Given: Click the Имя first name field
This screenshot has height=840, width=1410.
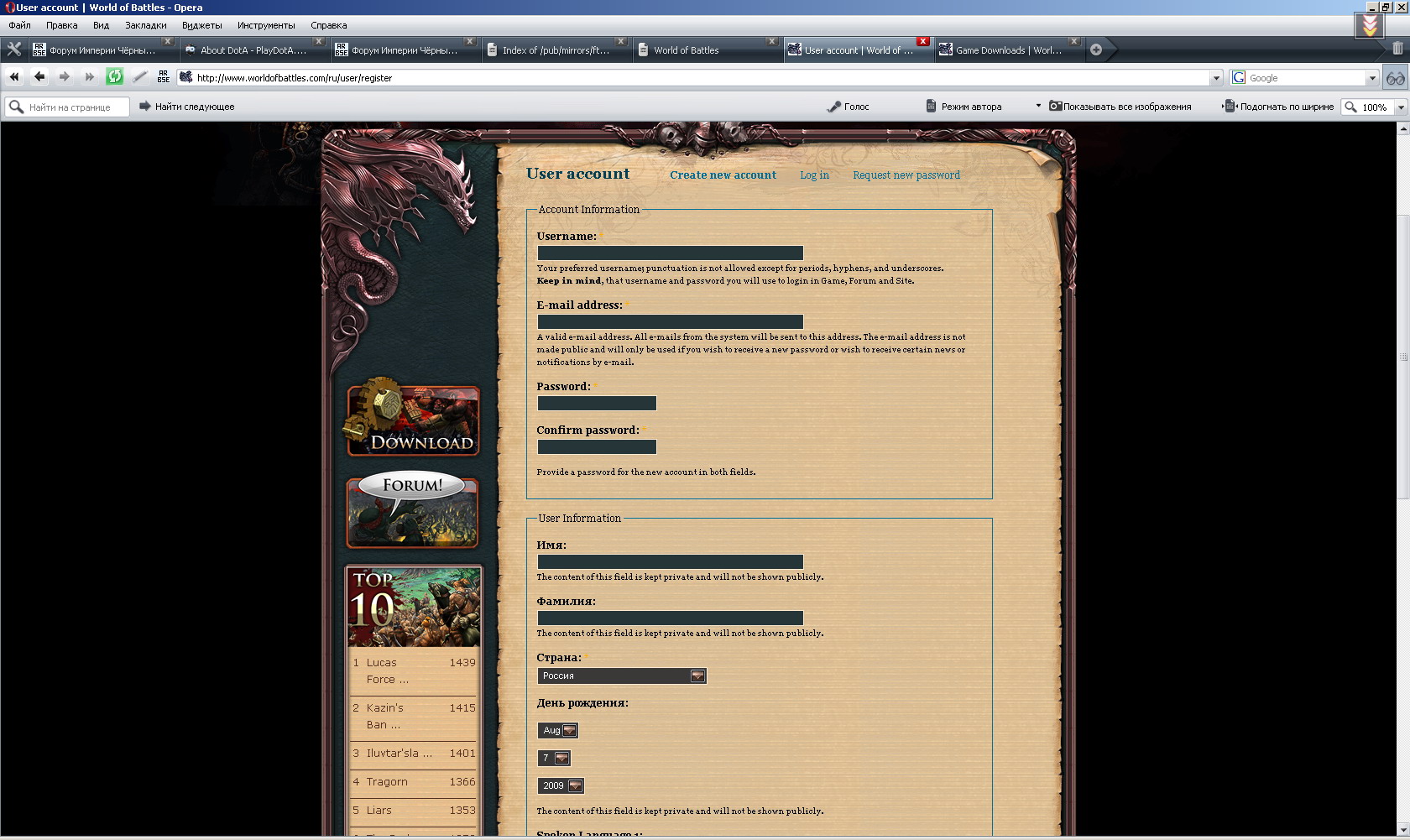Looking at the screenshot, I should 670,561.
